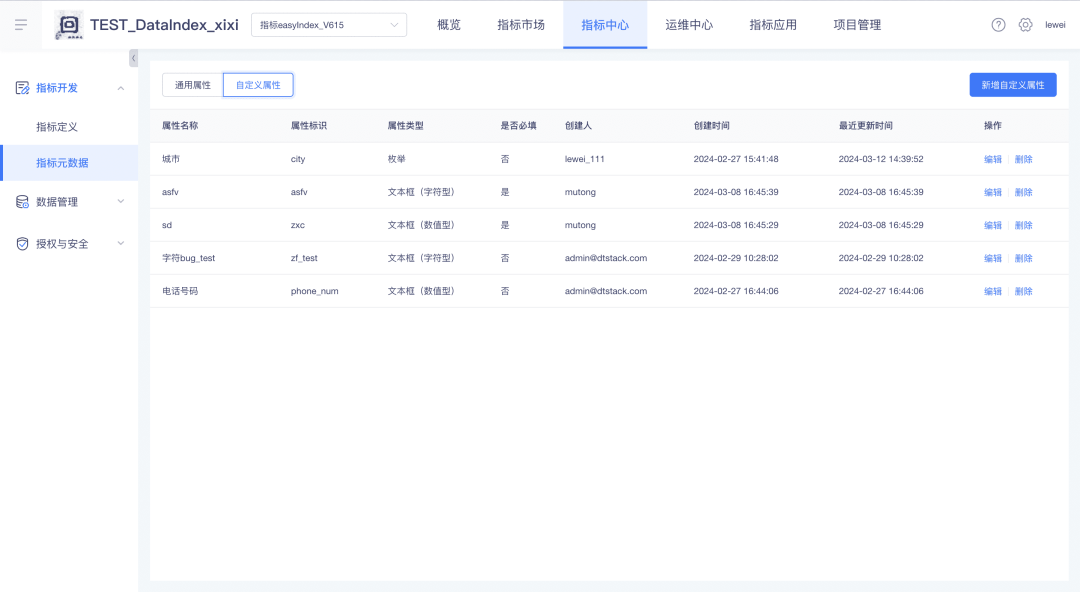1080x592 pixels.
Task: Click the 指标开发 sidebar icon
Action: tap(23, 88)
